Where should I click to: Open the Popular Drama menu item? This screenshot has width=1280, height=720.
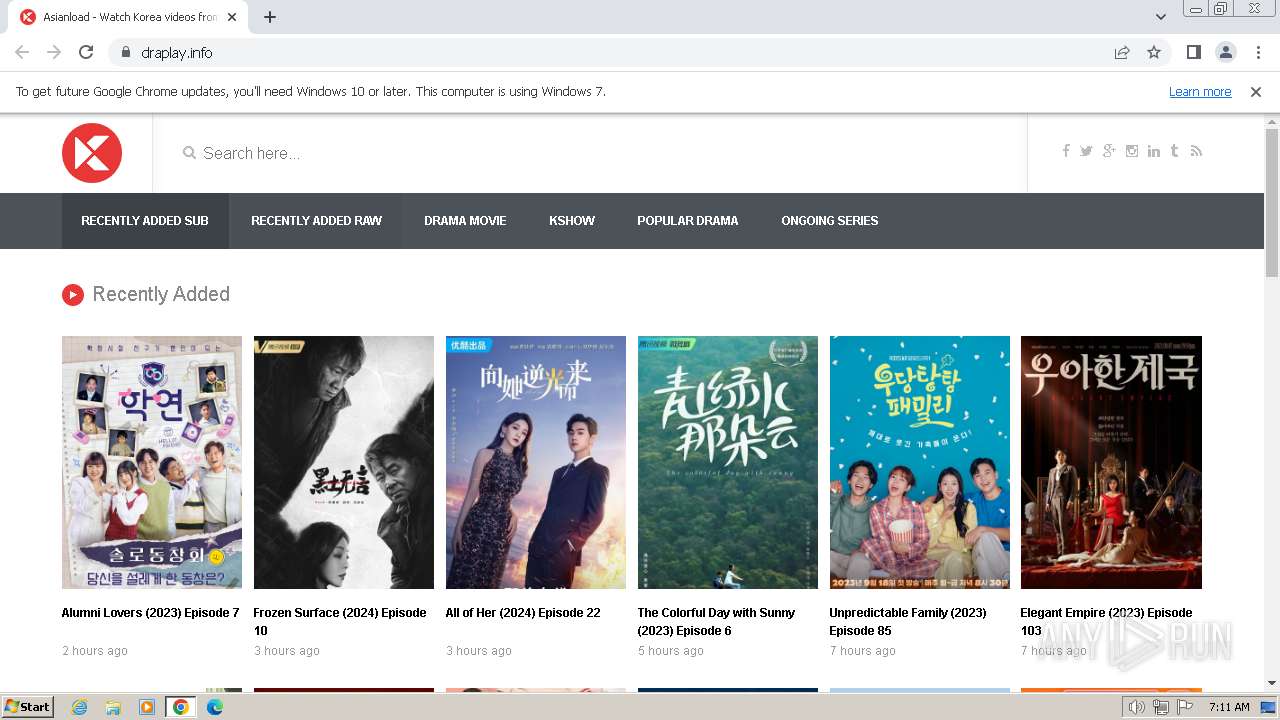(x=688, y=221)
